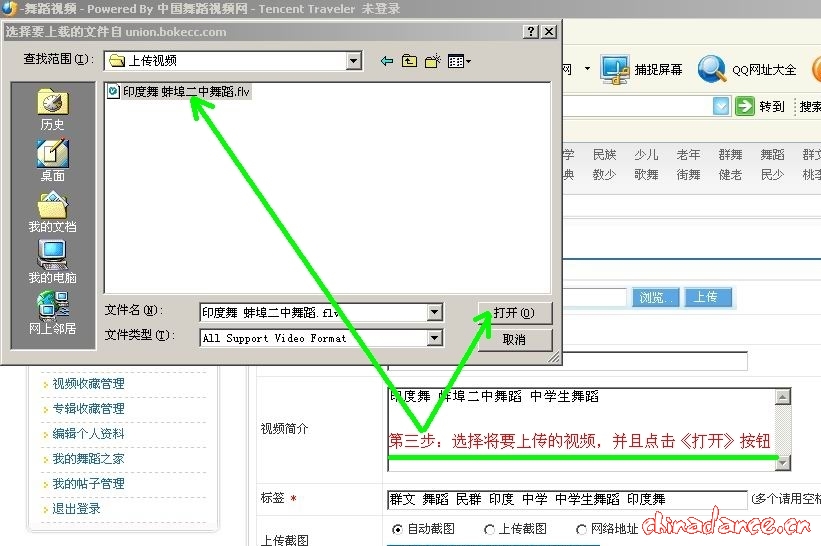Click 退出登录 in the sidebar
The width and height of the screenshot is (821, 546).
coord(76,508)
